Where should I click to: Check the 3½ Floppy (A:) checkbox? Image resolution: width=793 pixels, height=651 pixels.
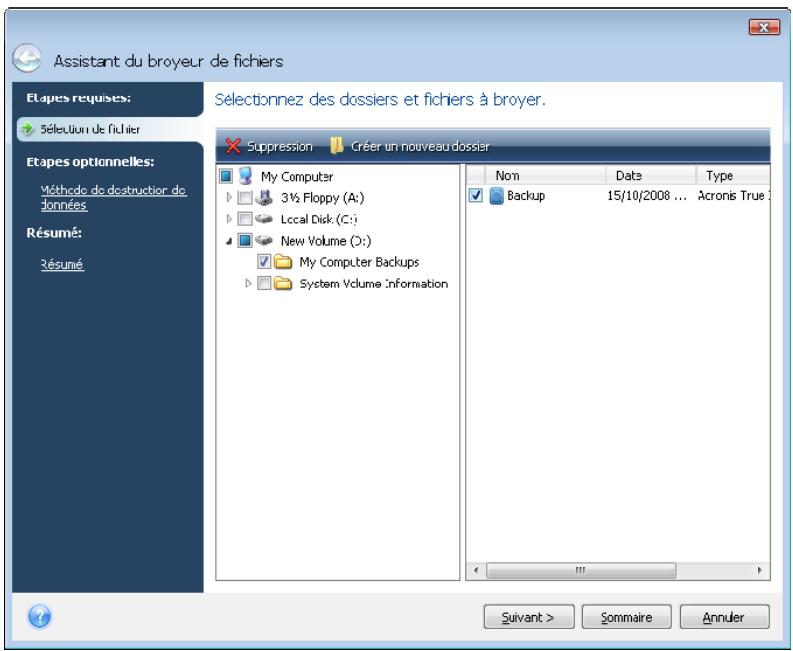click(x=245, y=197)
